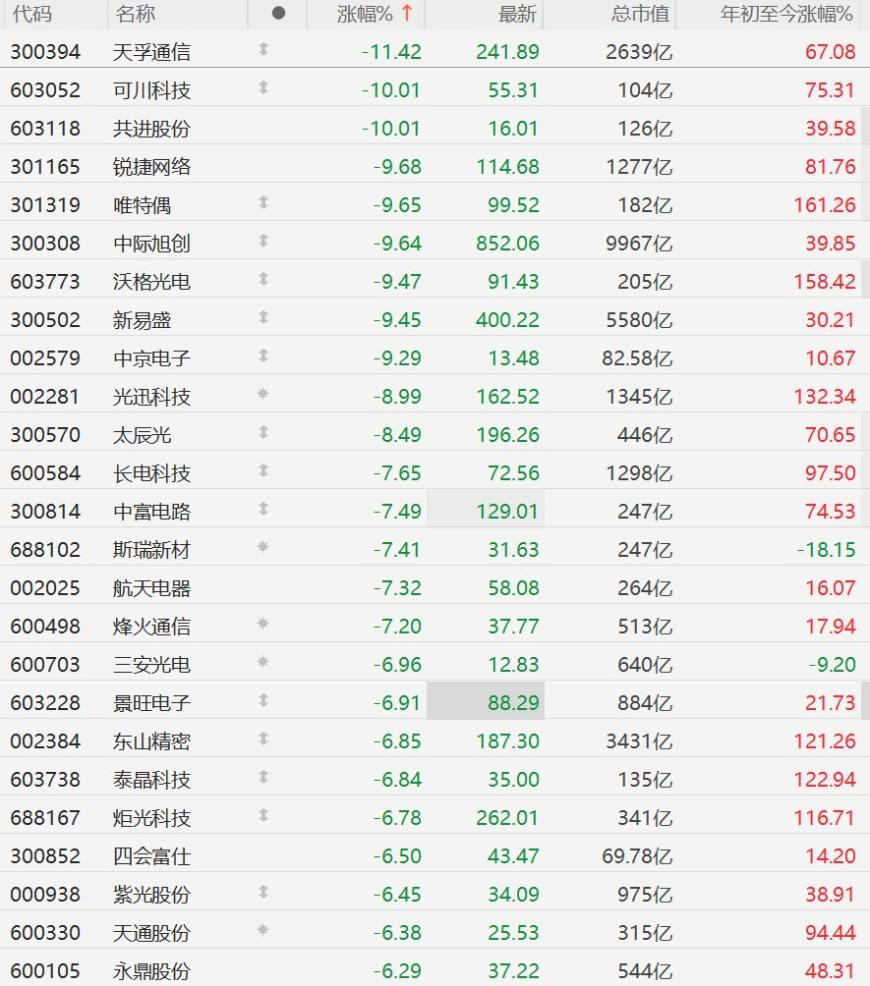Click the market cap 9967亿
The width and height of the screenshot is (870, 986).
(639, 243)
